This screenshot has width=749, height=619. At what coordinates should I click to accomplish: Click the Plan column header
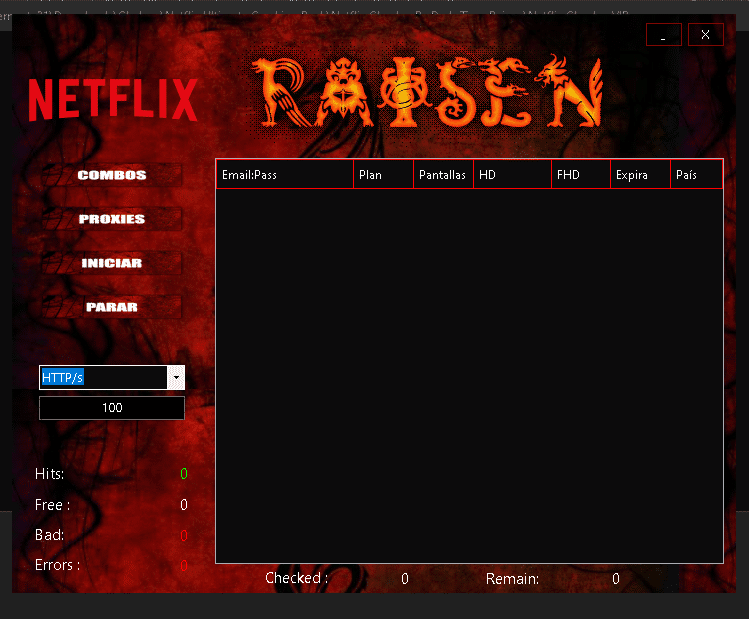click(383, 175)
